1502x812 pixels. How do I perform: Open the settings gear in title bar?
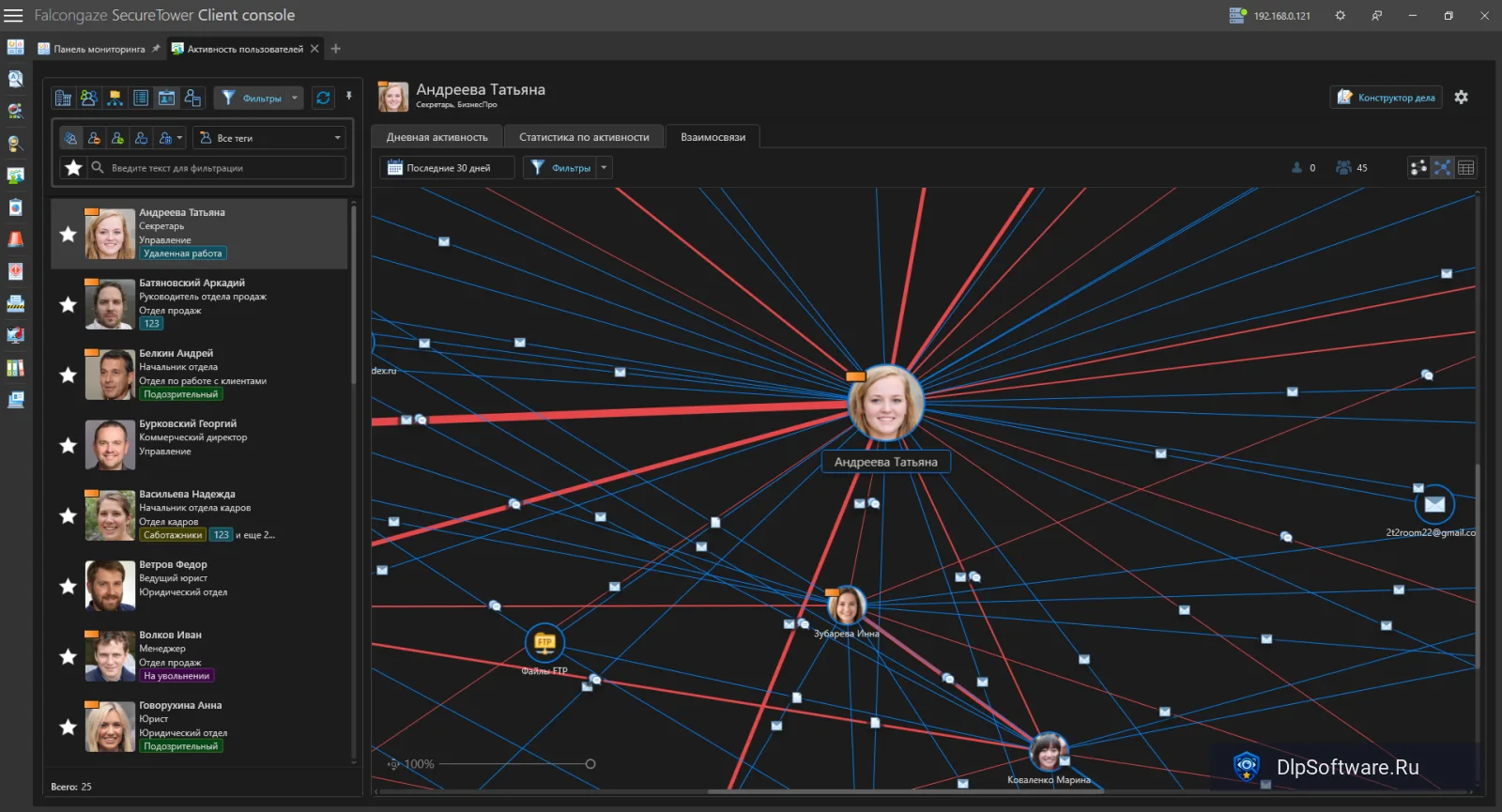[x=1340, y=15]
